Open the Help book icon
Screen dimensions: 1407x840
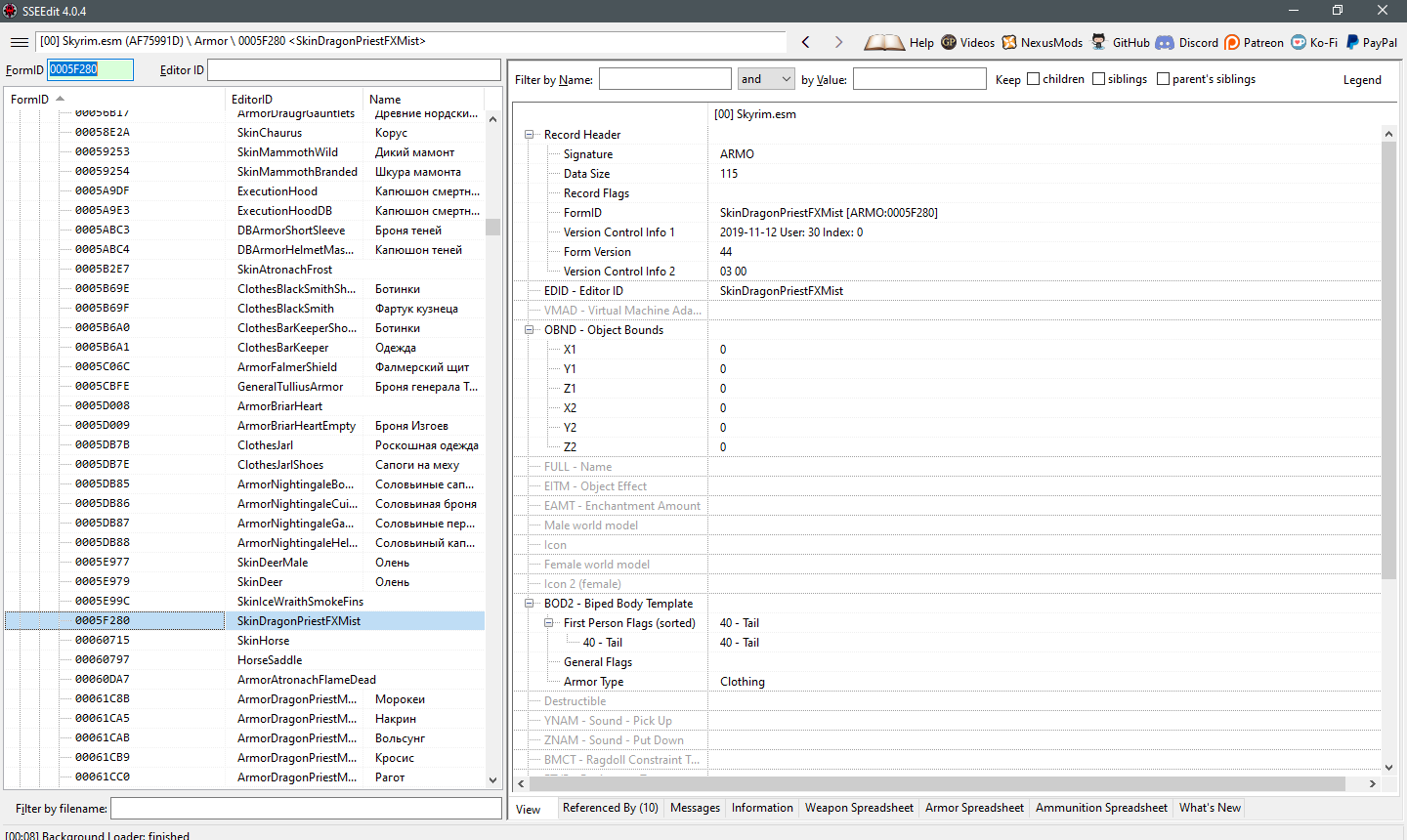point(884,42)
